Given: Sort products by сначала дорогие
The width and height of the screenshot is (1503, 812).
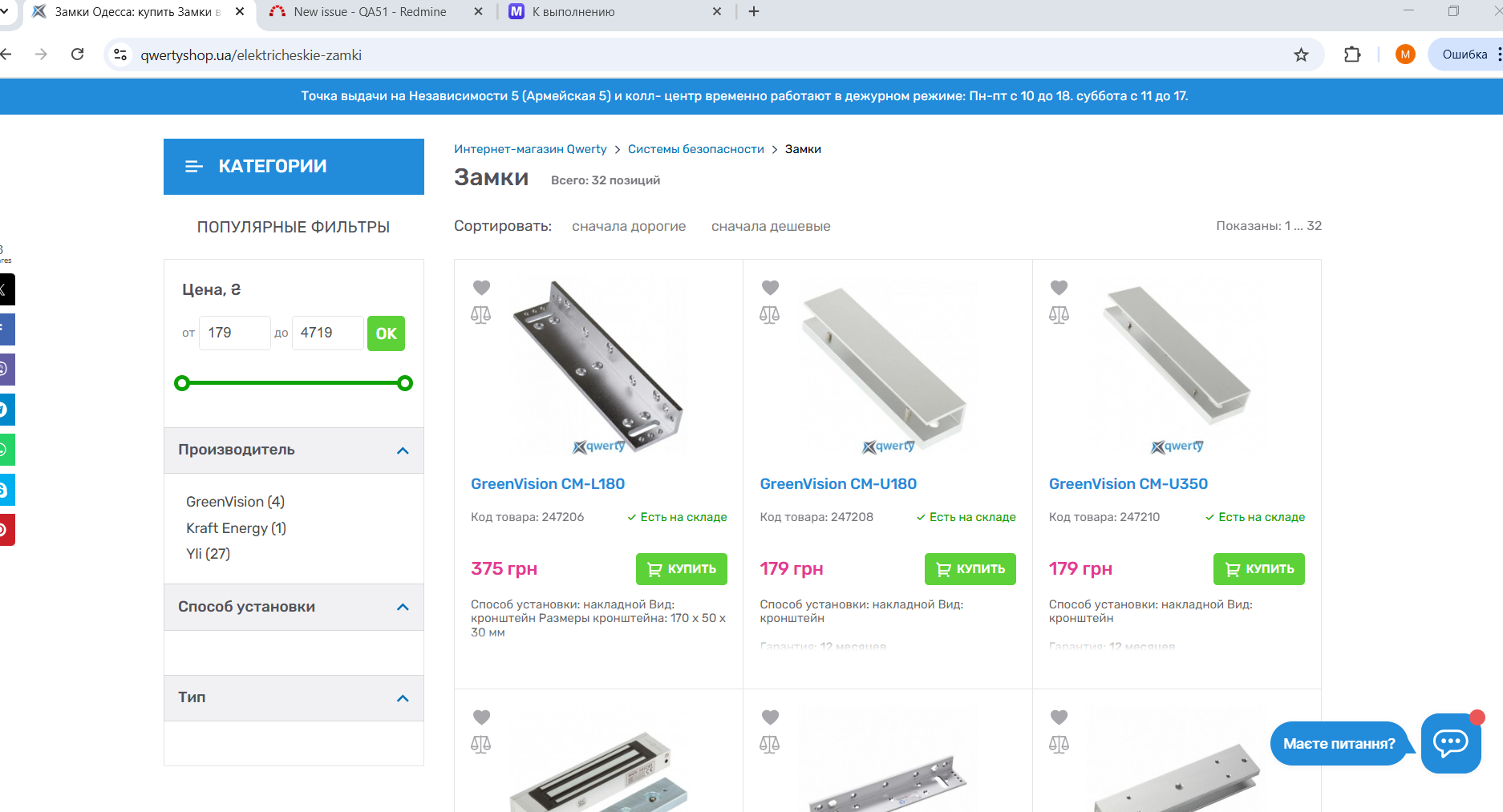Looking at the screenshot, I should point(629,226).
